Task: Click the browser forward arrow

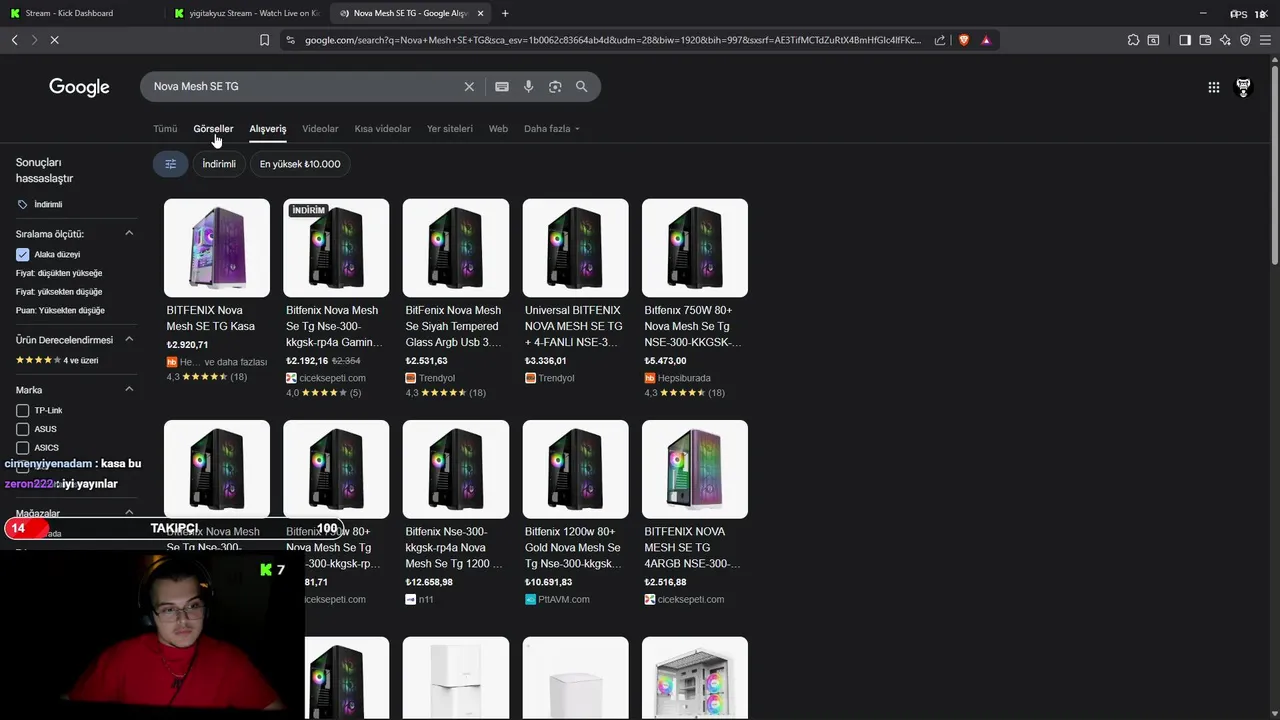Action: point(34,40)
